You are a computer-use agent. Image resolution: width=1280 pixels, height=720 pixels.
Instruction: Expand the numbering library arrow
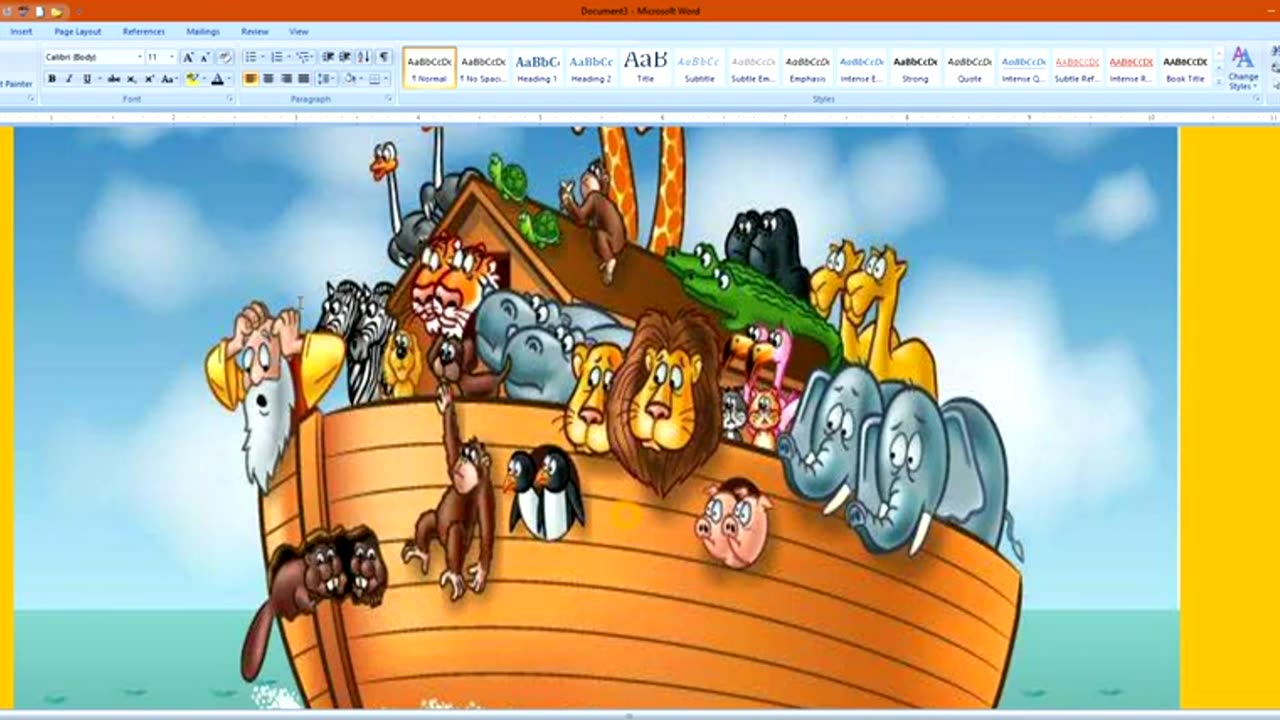(289, 57)
